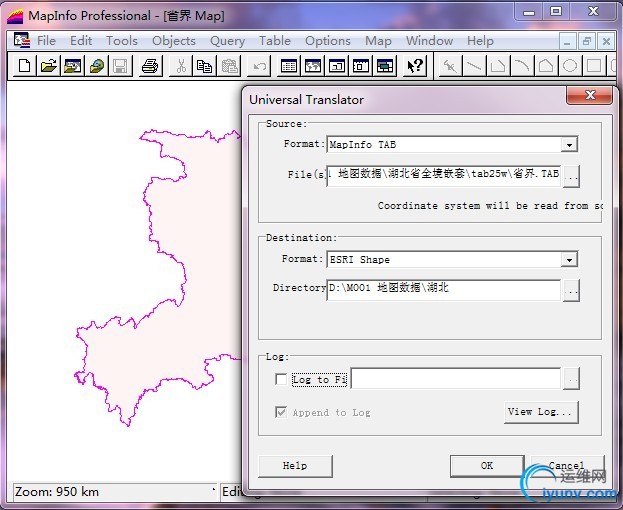Open the Objects menu

click(174, 41)
